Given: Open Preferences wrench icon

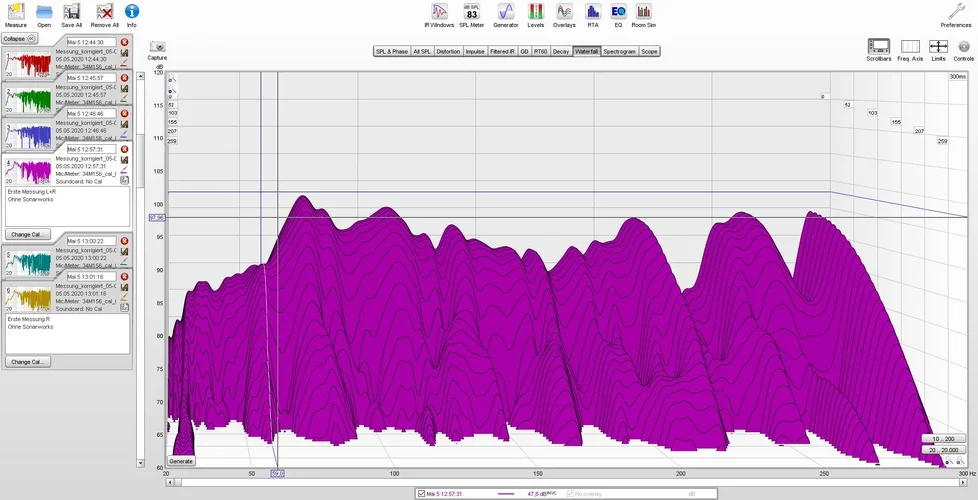Looking at the screenshot, I should click(956, 11).
